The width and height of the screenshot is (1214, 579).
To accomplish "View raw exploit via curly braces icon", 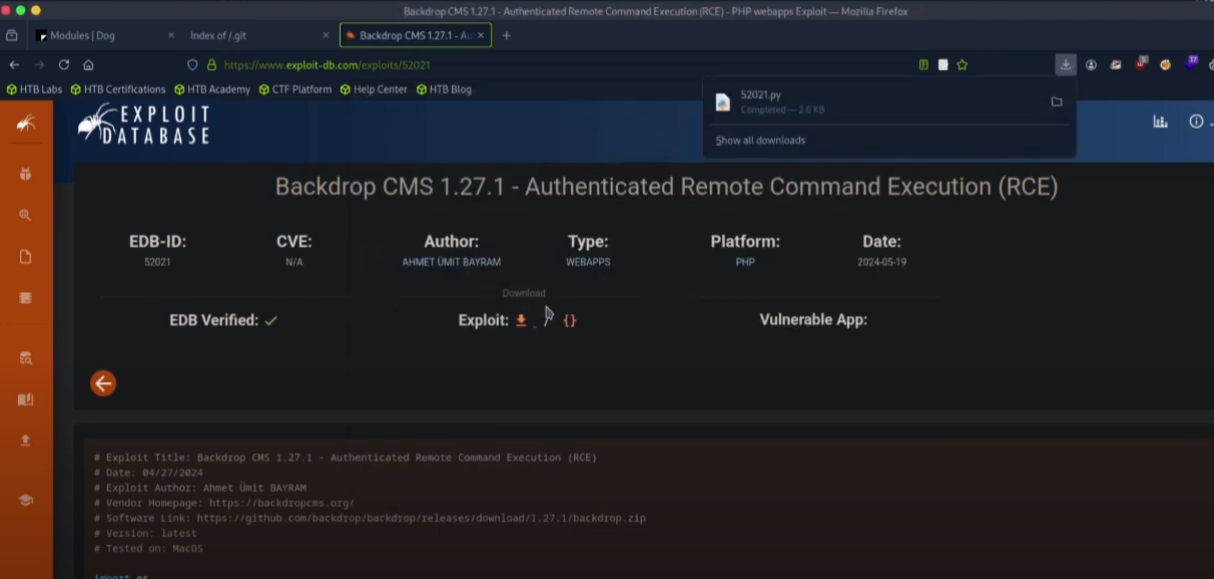I will [x=569, y=320].
